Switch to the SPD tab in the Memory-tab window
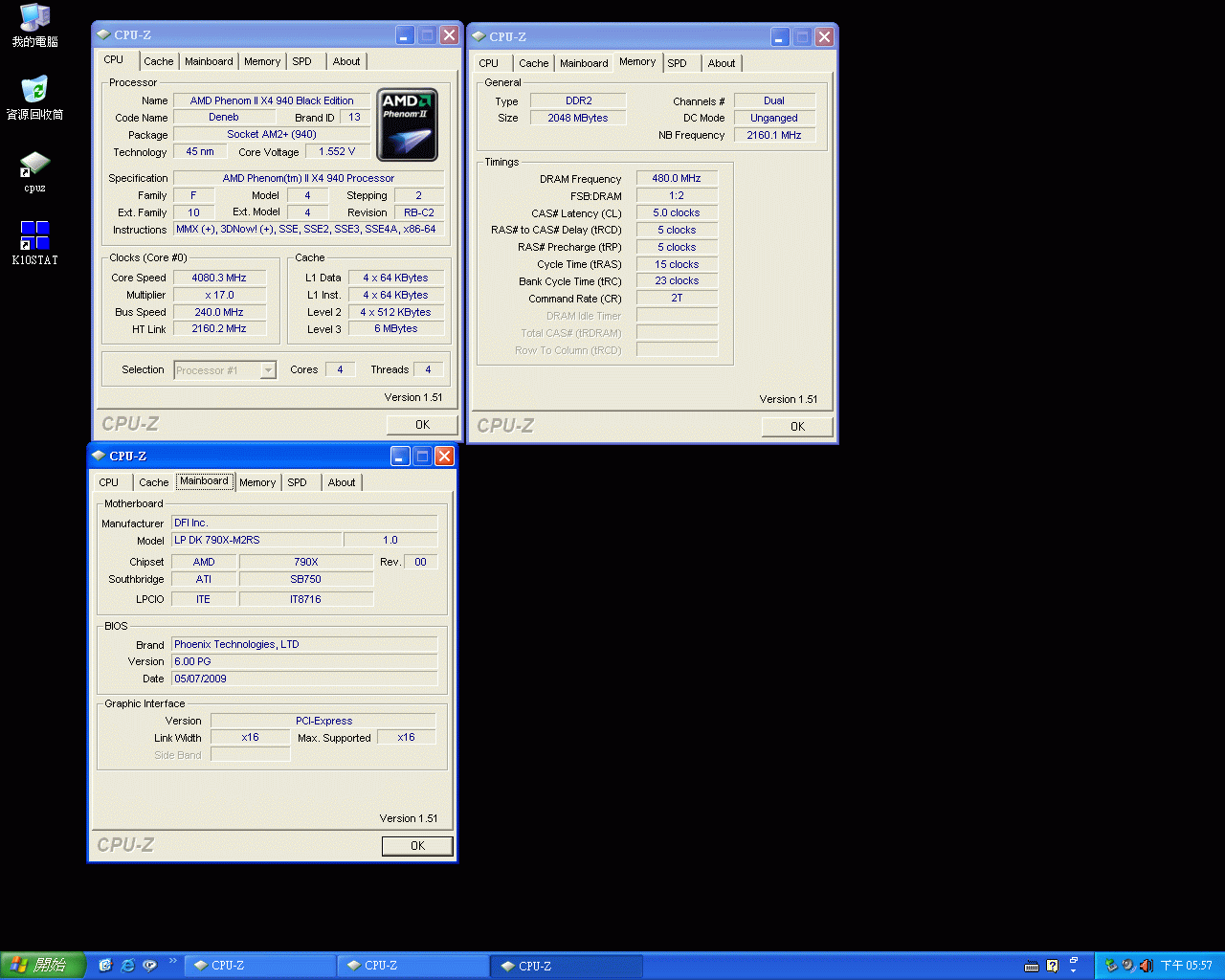 [x=678, y=63]
